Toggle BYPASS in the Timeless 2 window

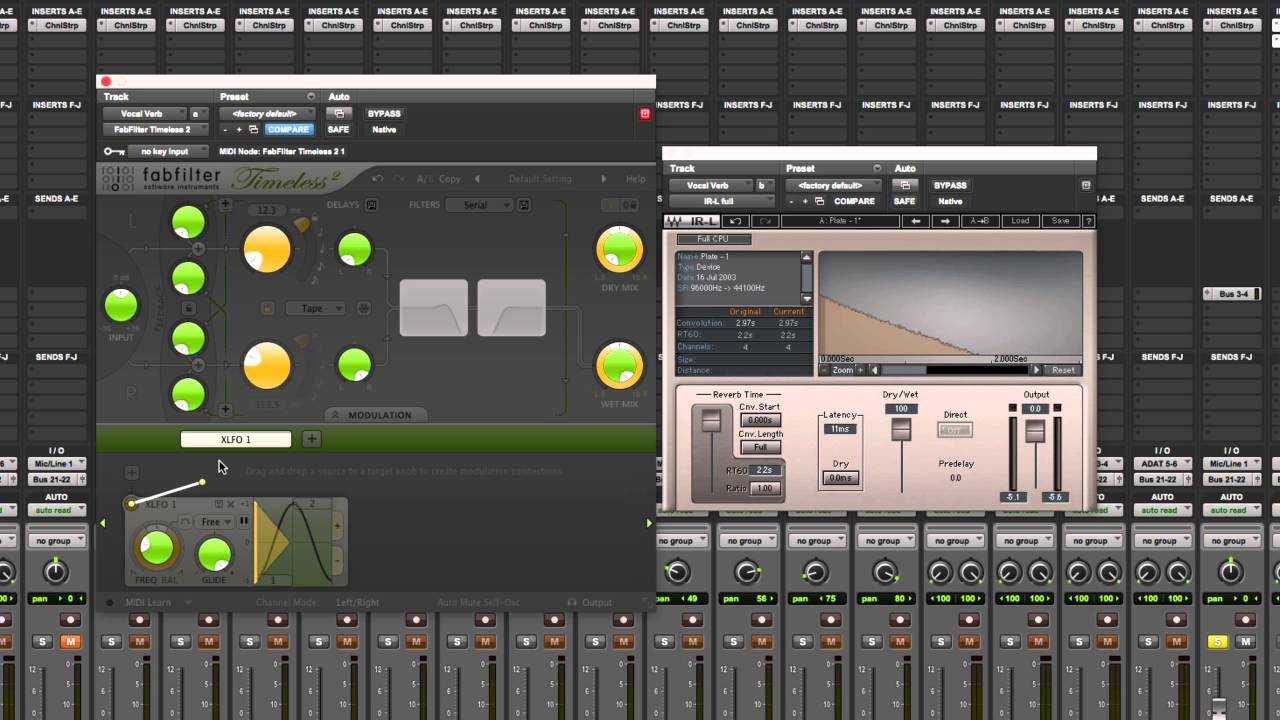click(384, 114)
